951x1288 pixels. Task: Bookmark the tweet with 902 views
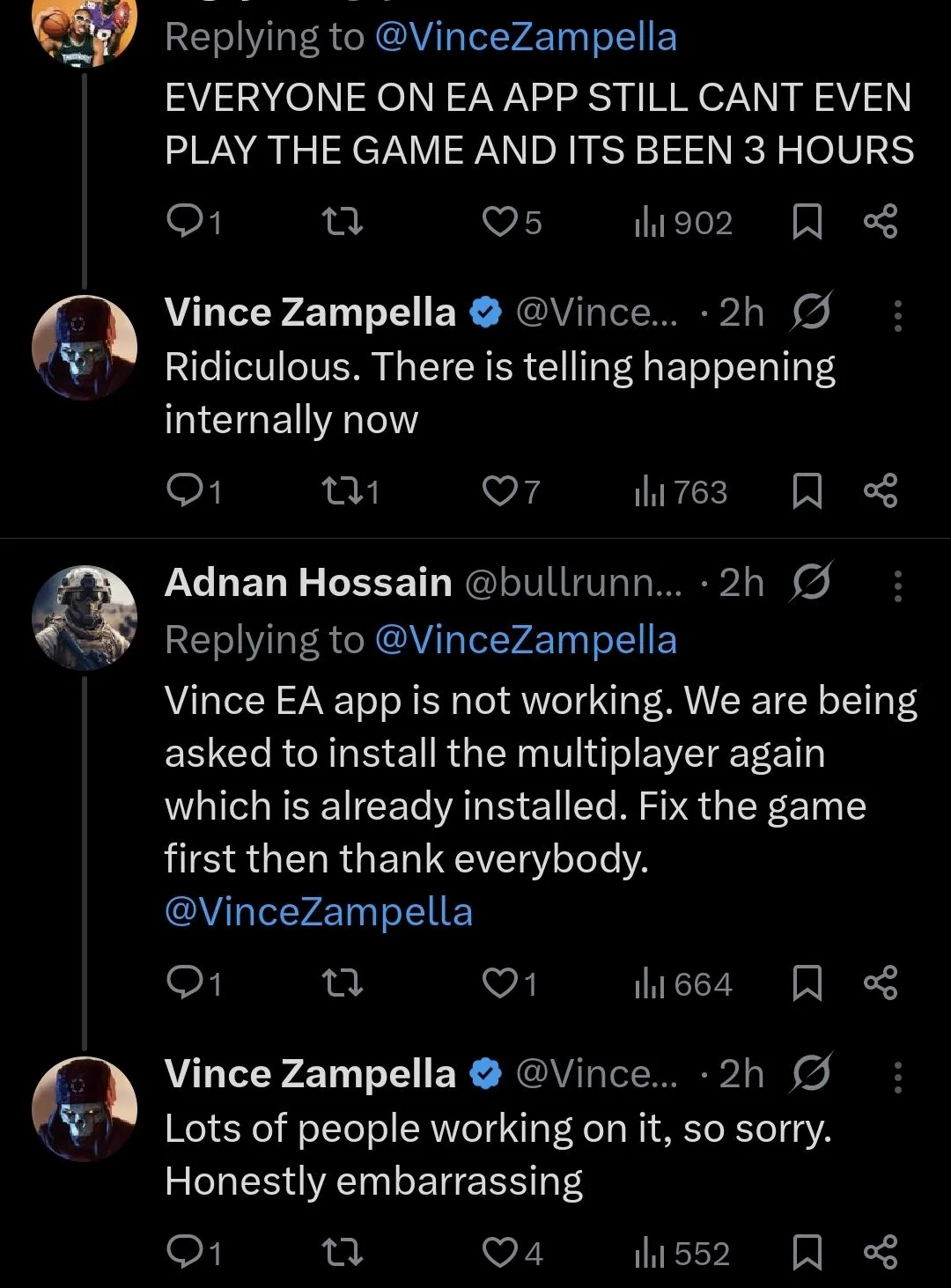tap(807, 222)
